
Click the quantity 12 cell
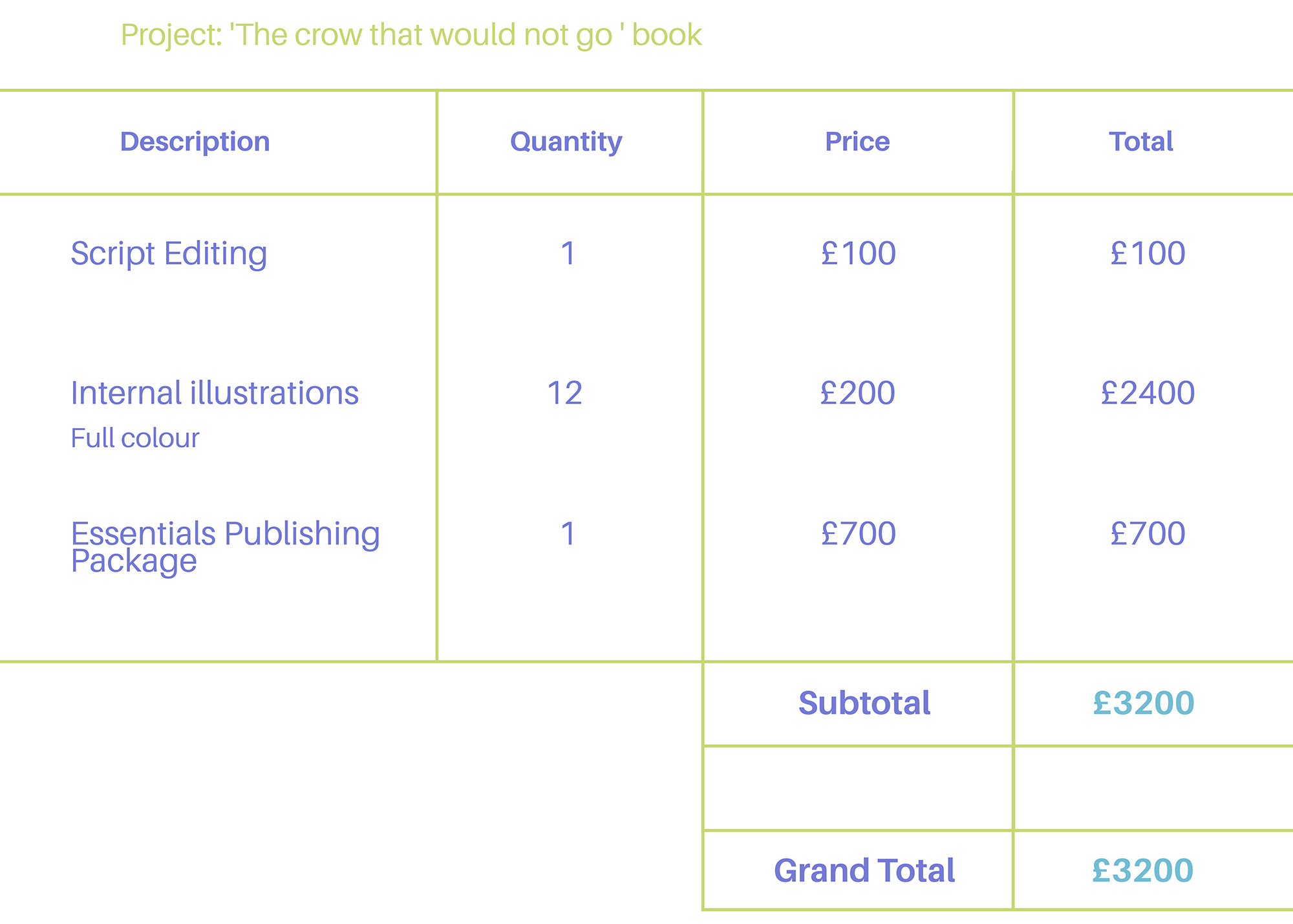(565, 393)
